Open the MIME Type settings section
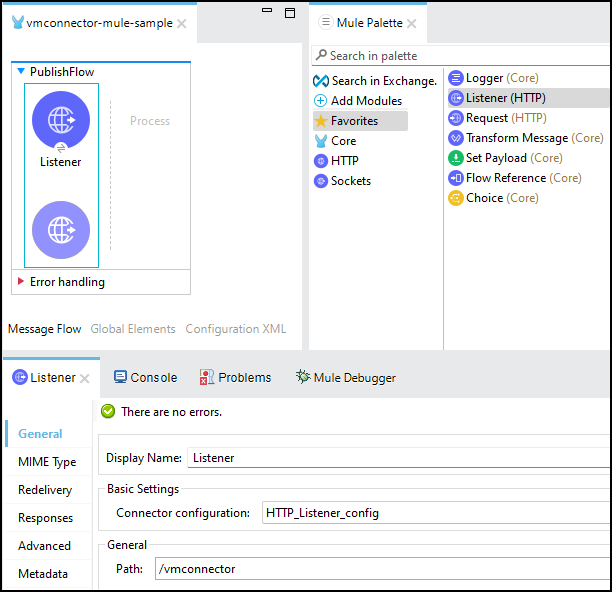The image size is (612, 592). click(47, 462)
